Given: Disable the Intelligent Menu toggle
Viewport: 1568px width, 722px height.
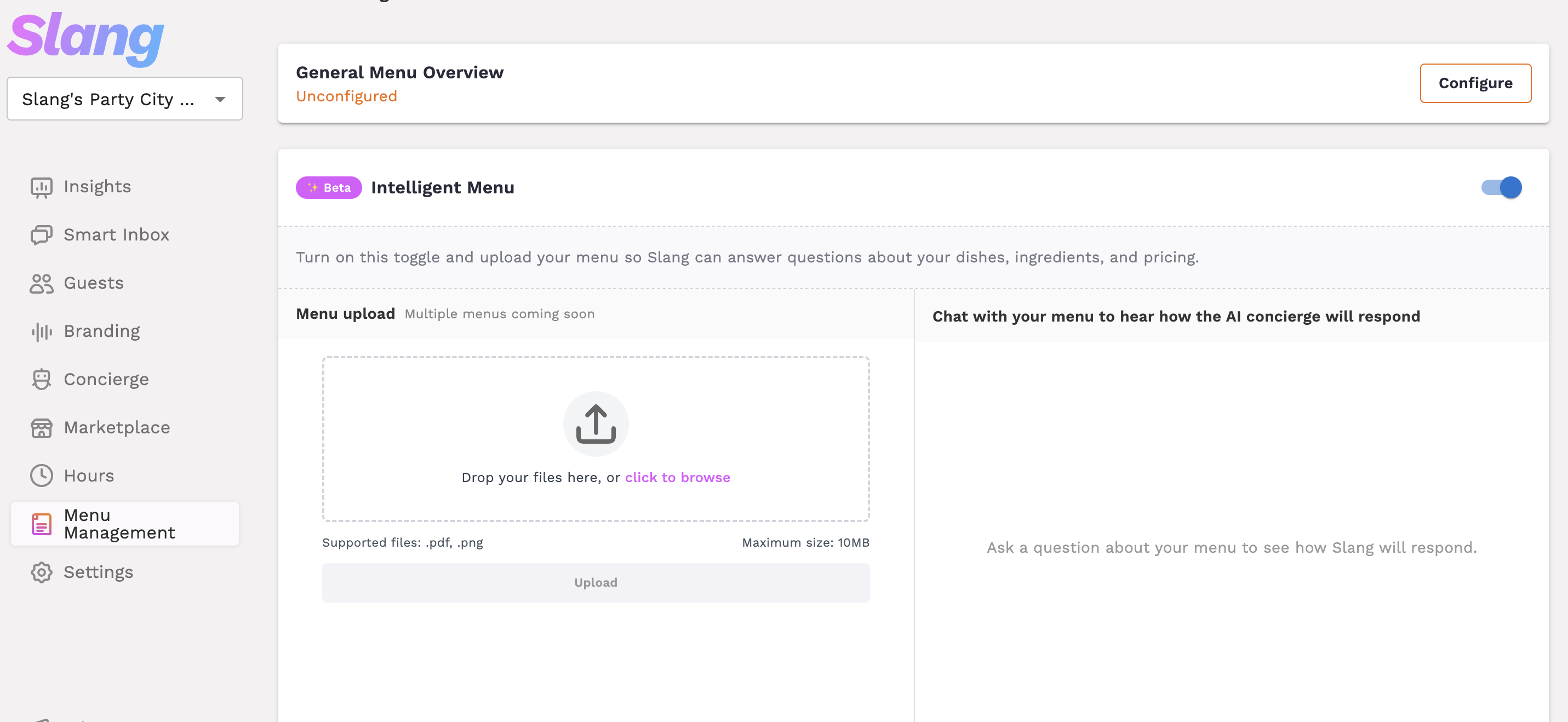Looking at the screenshot, I should click(1502, 187).
